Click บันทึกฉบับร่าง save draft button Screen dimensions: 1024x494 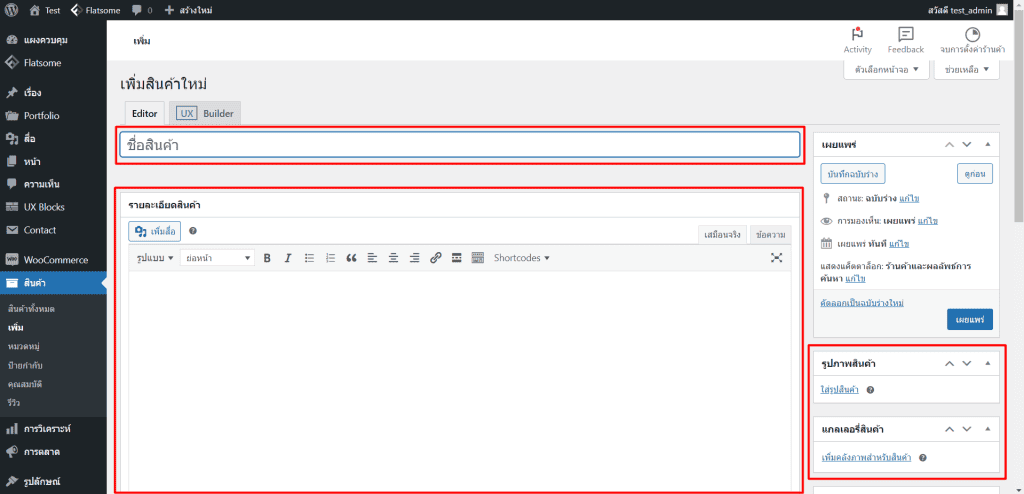coord(852,174)
